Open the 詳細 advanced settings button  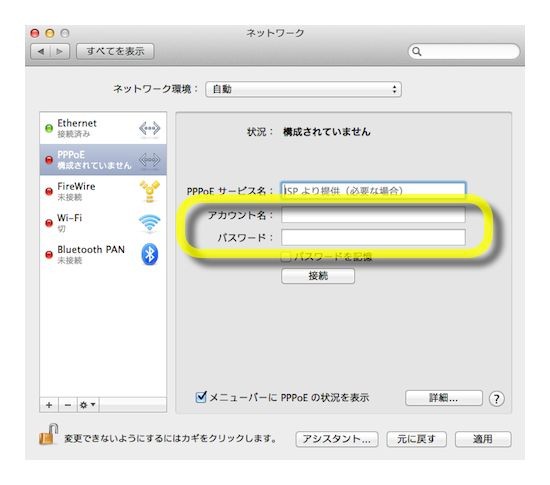point(444,398)
